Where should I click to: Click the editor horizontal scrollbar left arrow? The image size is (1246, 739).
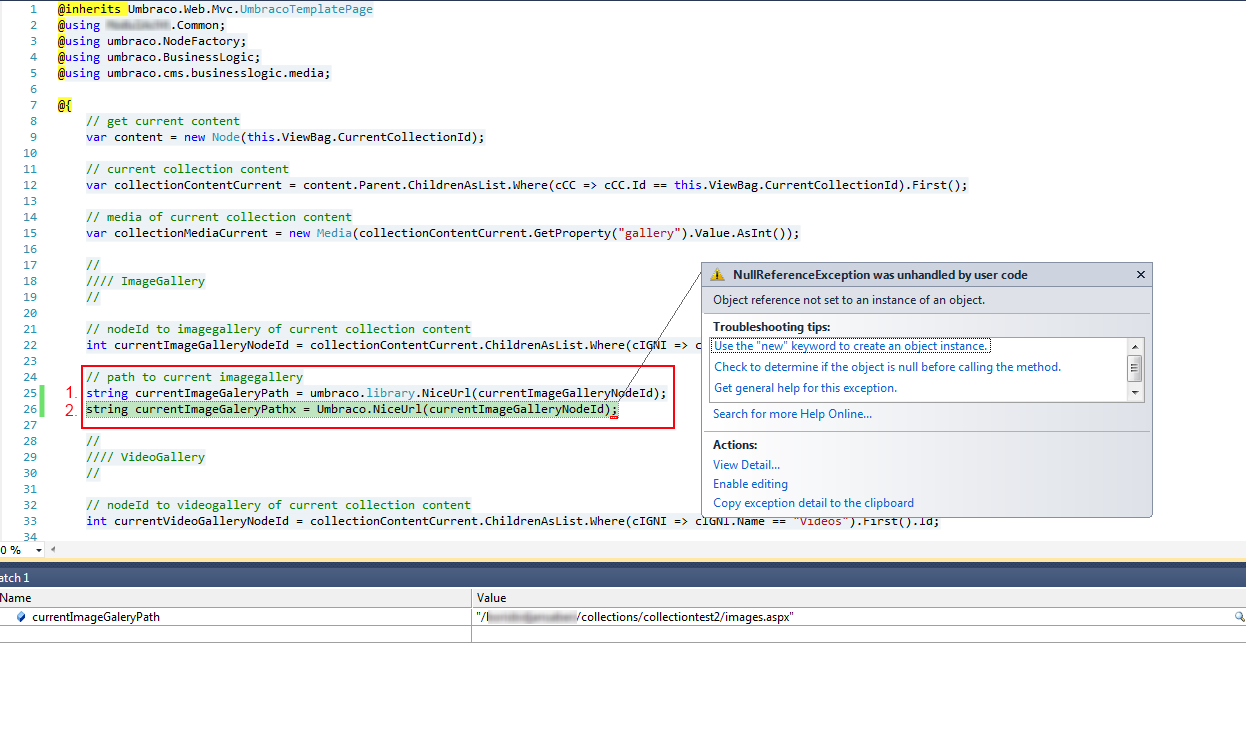pos(52,550)
